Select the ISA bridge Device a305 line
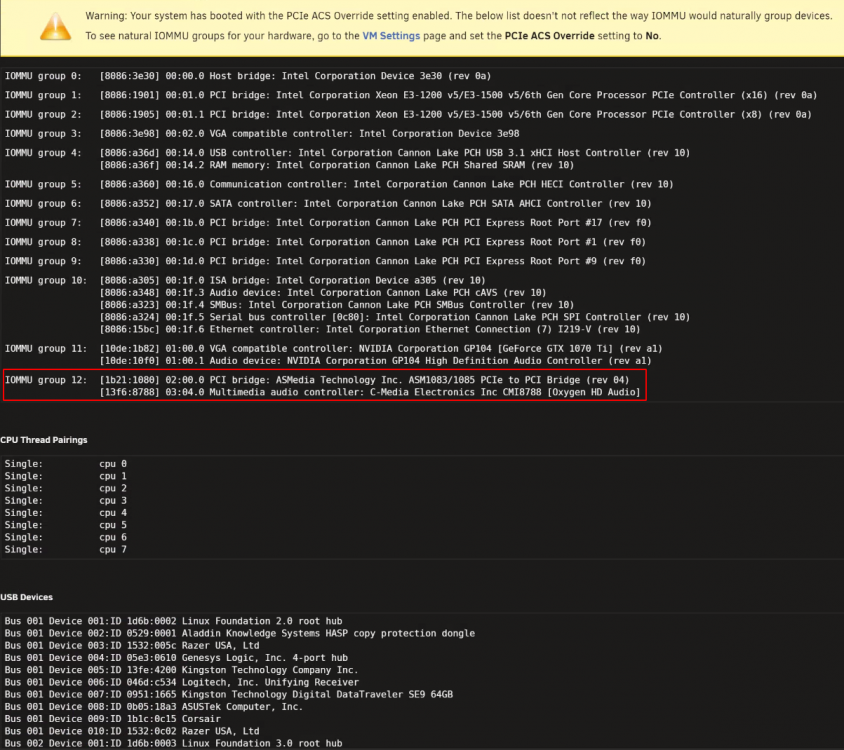Screen dimensions: 844x750 tap(292, 281)
